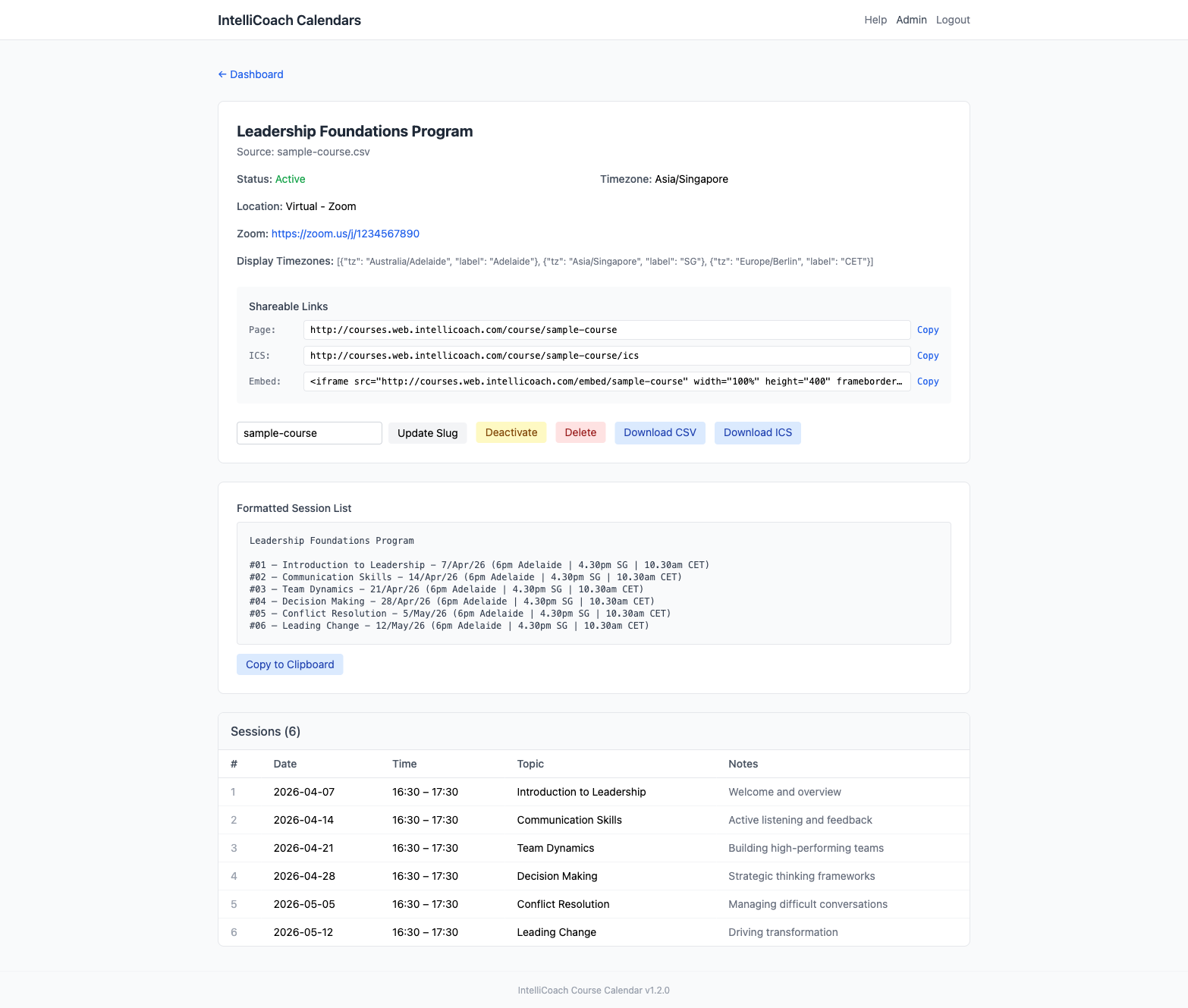Download the ICS calendar file
1188x1008 pixels.
[757, 432]
